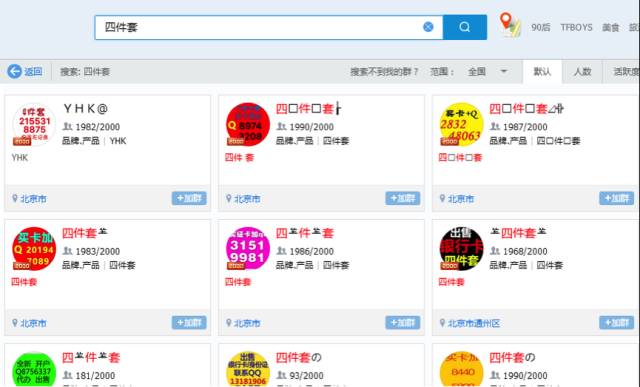Open group title of 1990/2000 card

click(309, 109)
